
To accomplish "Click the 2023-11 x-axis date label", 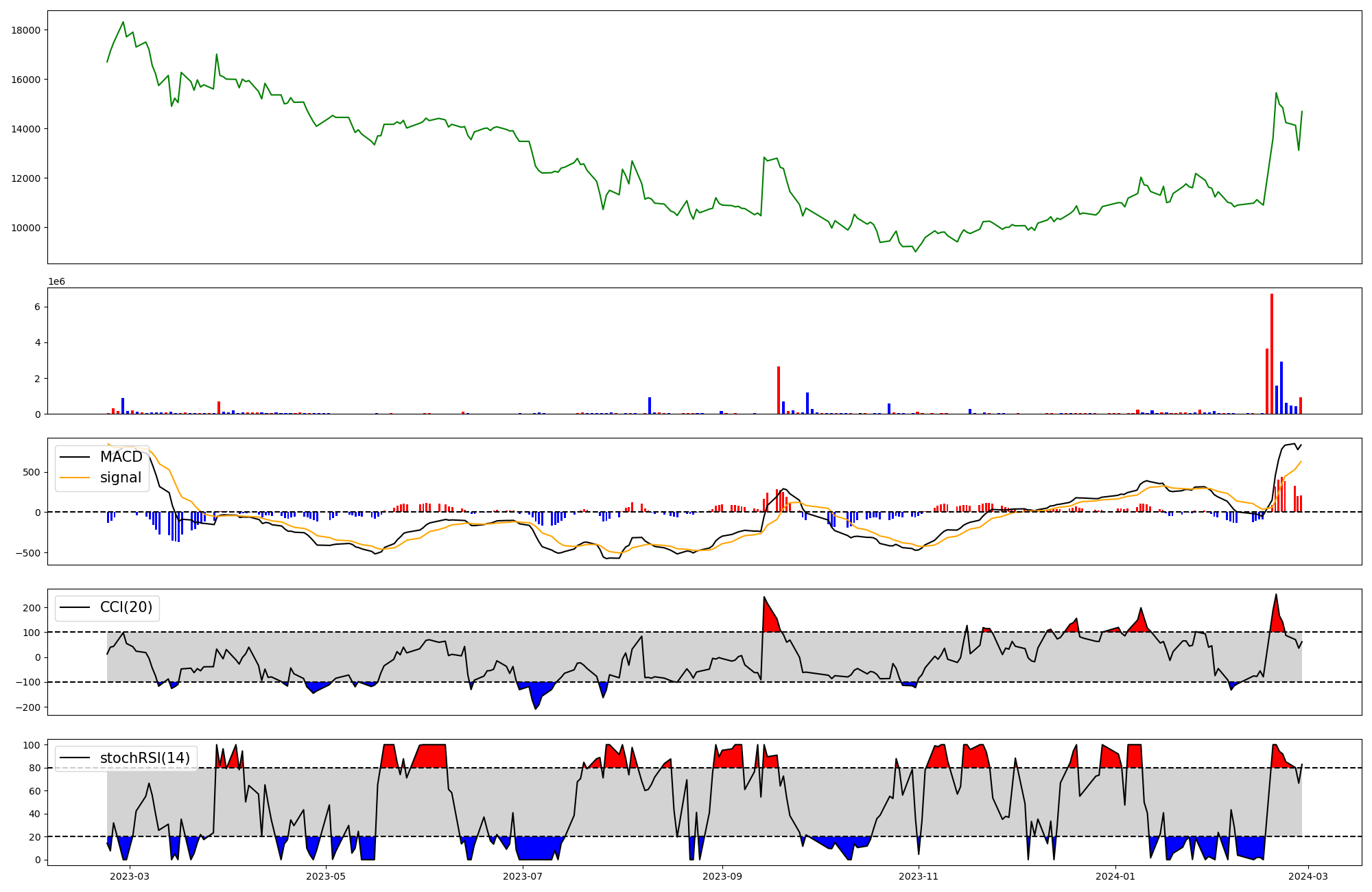I will (918, 876).
